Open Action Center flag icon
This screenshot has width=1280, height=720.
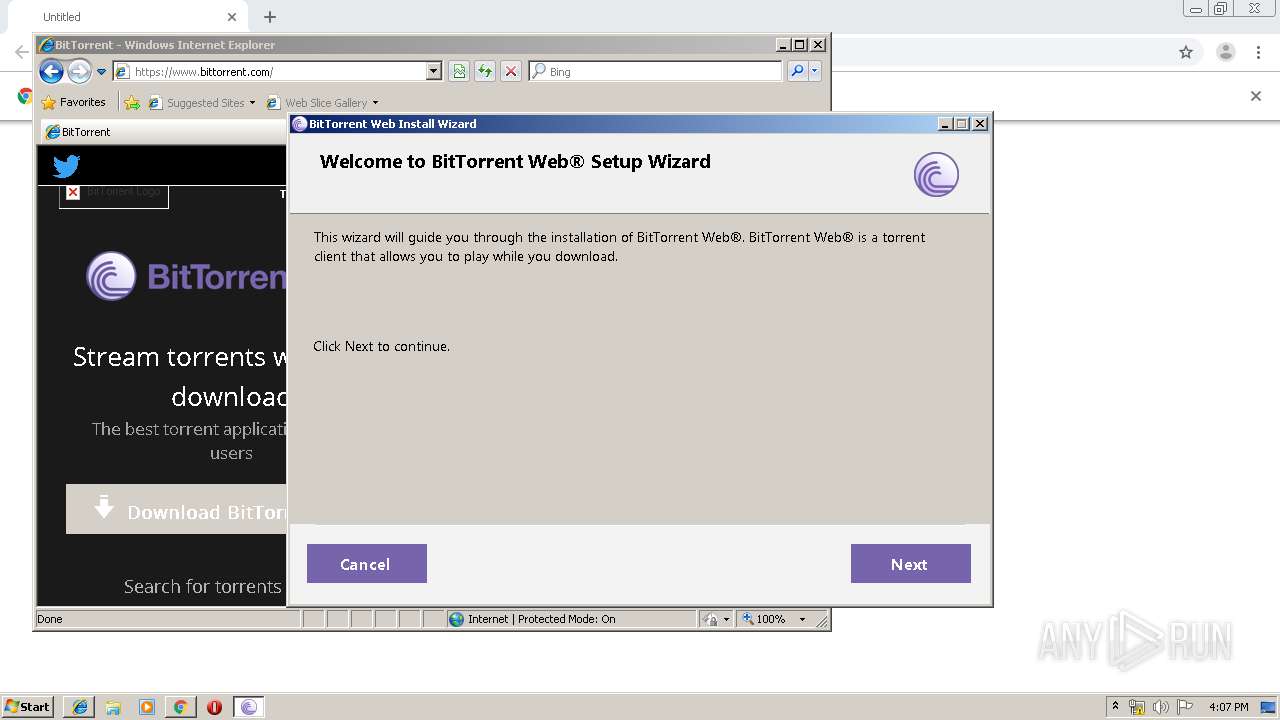1185,707
